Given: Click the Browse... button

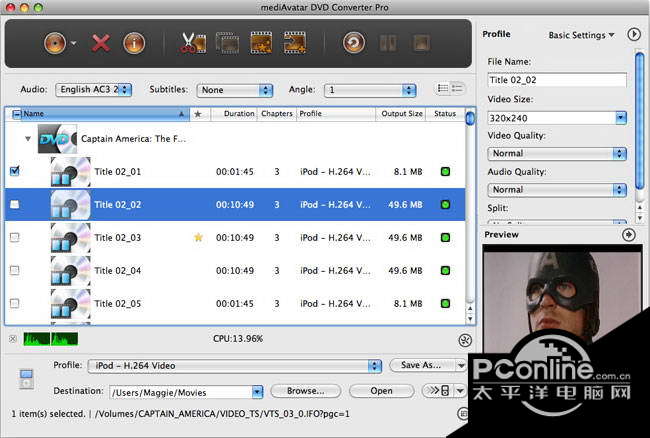Looking at the screenshot, I should pos(306,391).
